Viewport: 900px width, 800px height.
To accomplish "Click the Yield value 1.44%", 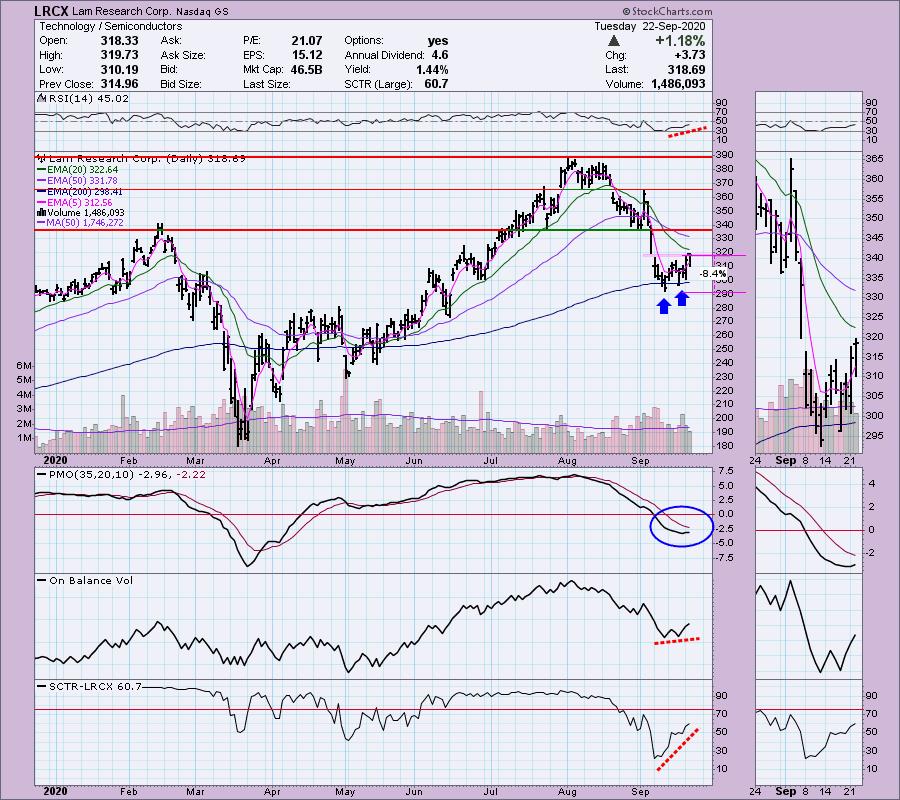I will click(x=432, y=69).
